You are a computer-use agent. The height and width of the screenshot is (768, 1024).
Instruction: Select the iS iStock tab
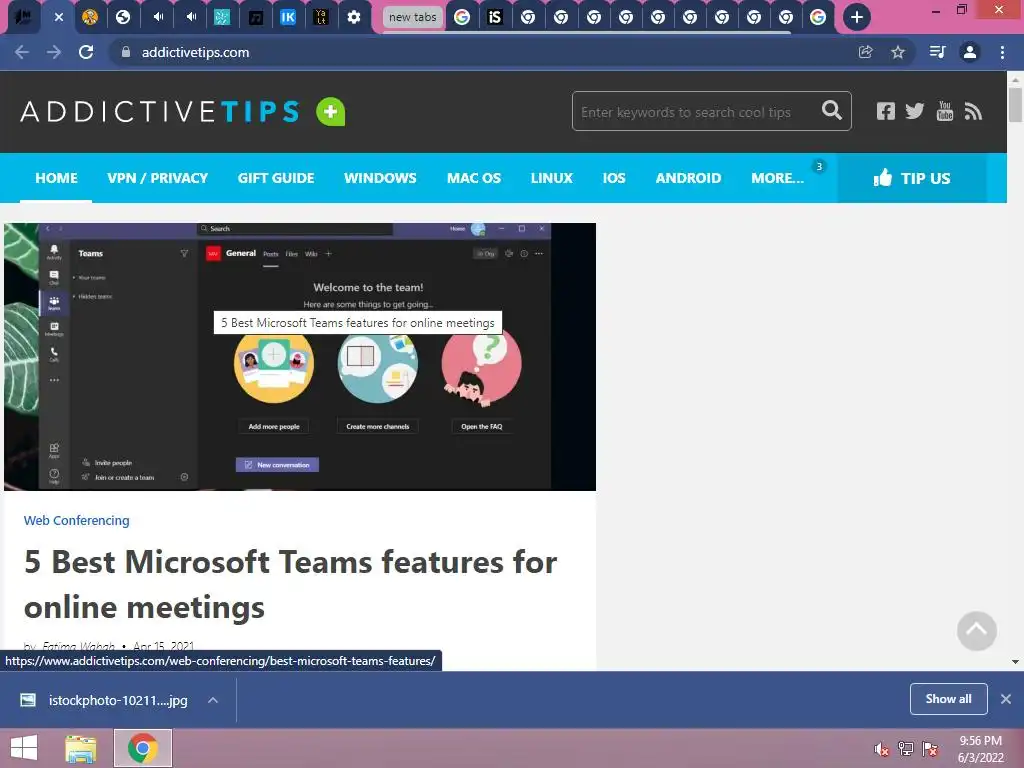[x=494, y=17]
